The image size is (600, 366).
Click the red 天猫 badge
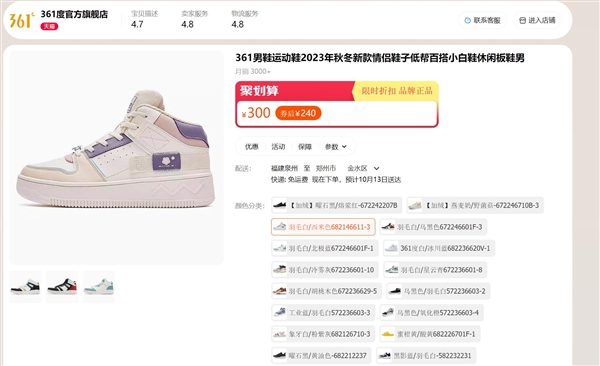[49, 26]
